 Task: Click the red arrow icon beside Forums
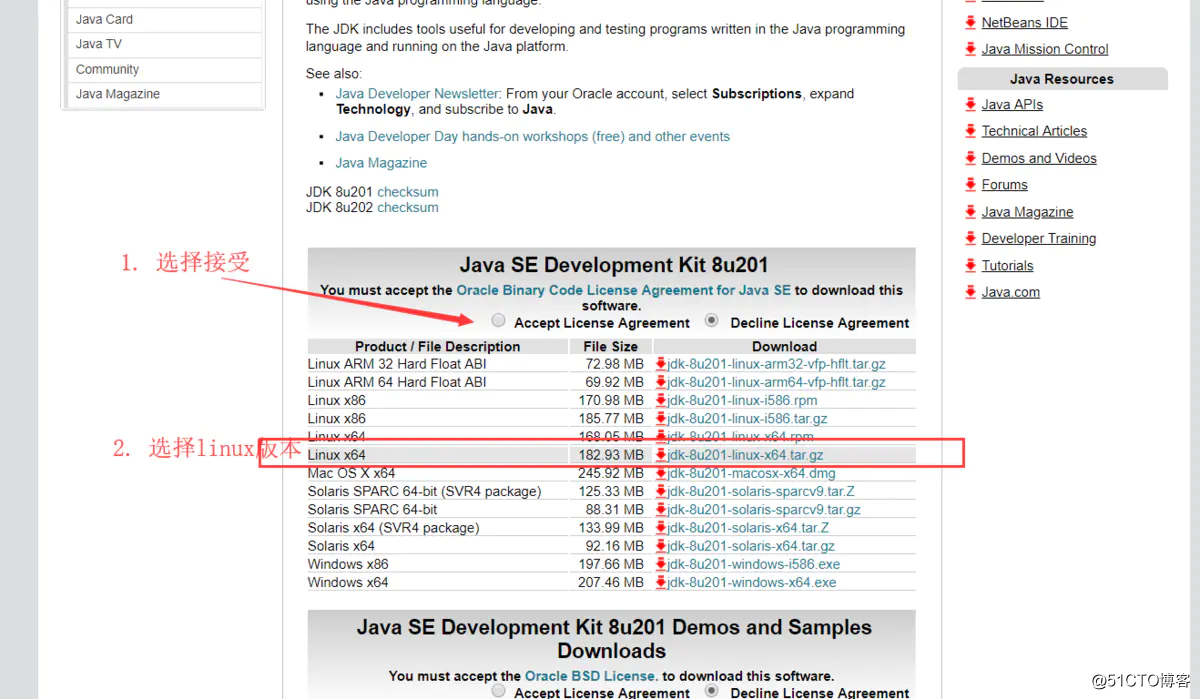point(971,185)
